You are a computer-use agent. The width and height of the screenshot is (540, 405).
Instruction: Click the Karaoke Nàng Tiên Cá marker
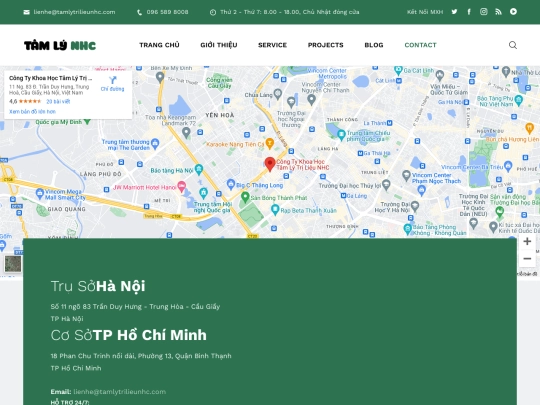[270, 143]
